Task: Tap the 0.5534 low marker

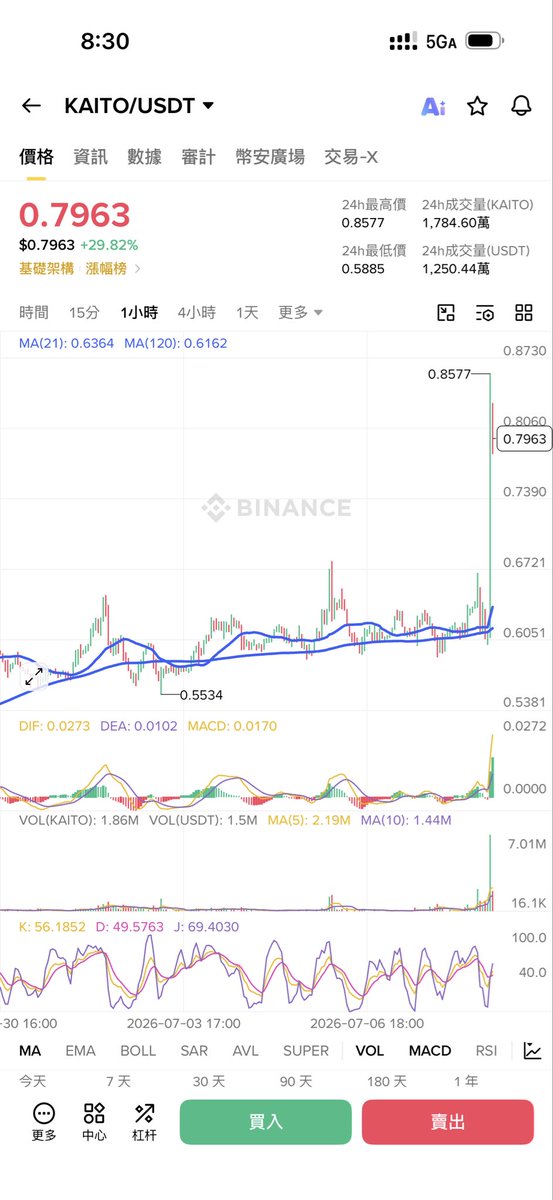Action: pyautogui.click(x=201, y=694)
